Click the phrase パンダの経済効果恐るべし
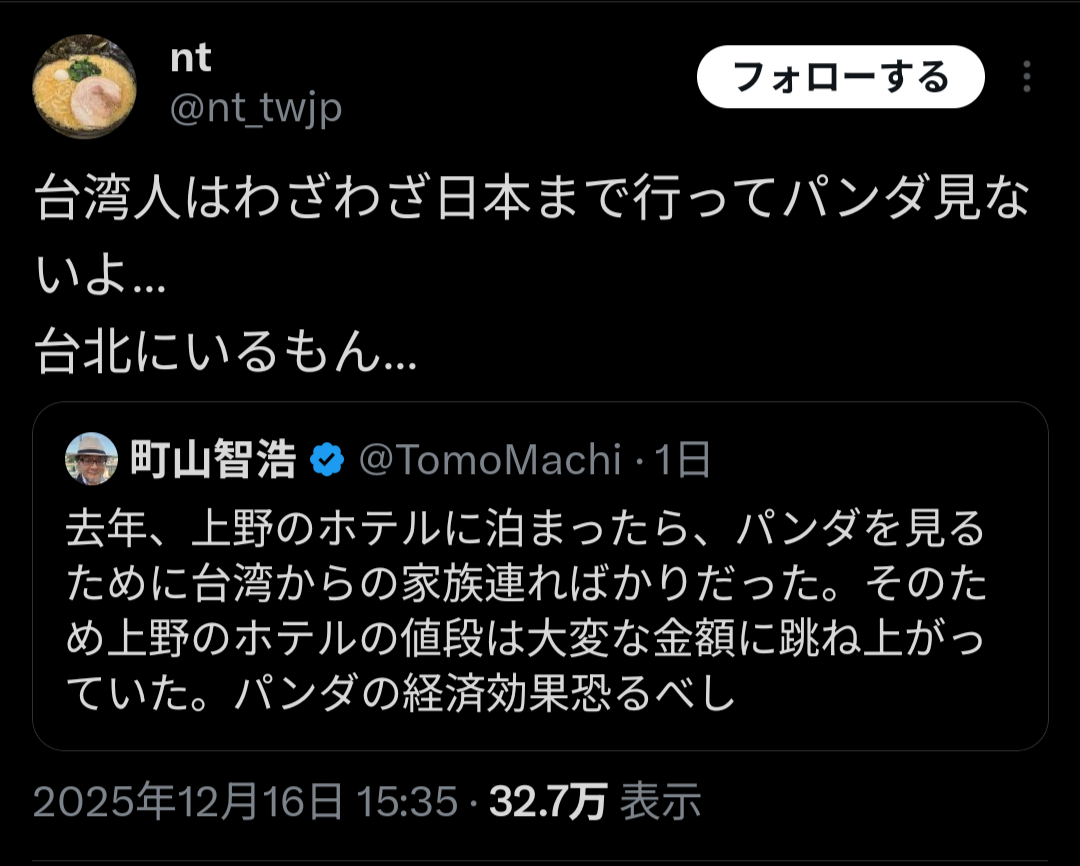This screenshot has height=866, width=1080. tap(486, 693)
